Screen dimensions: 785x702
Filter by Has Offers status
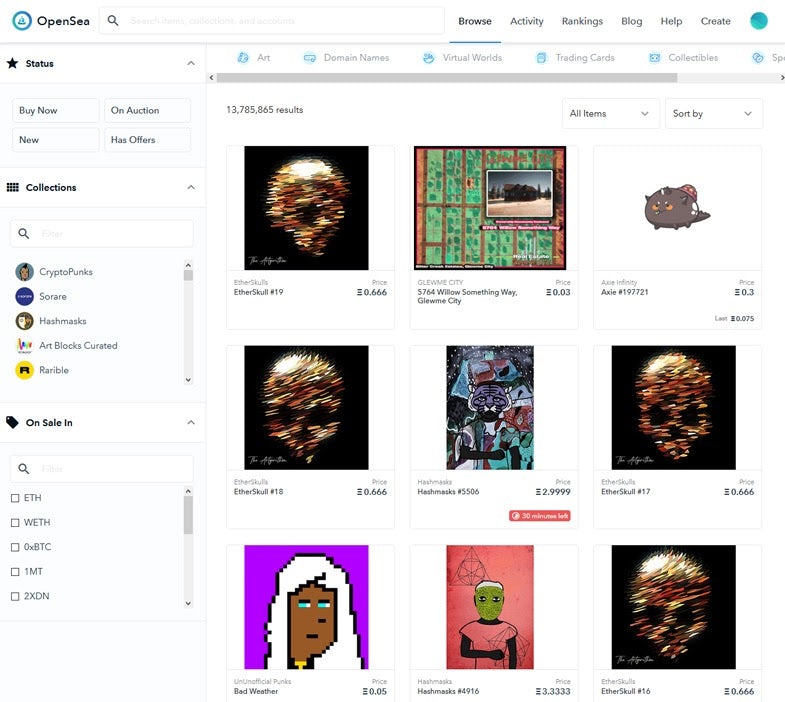click(147, 140)
